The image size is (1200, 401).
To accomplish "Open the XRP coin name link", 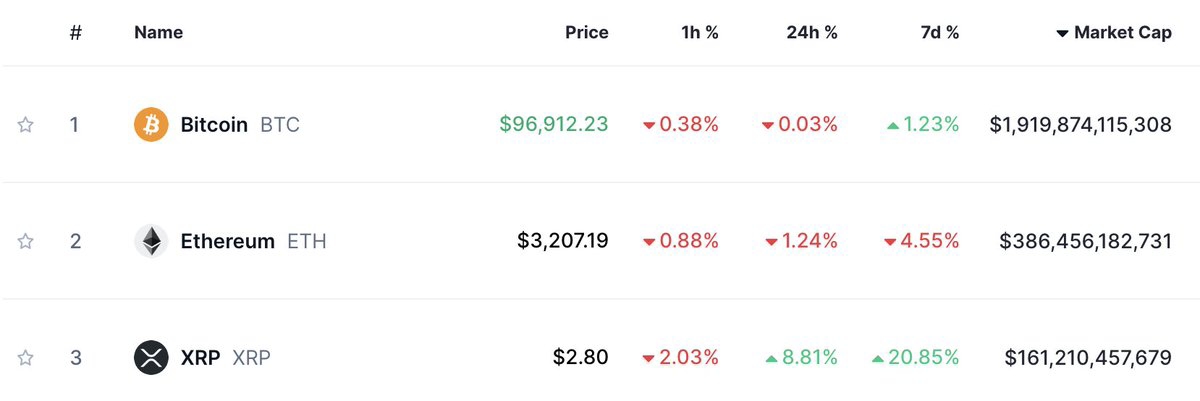I will click(200, 357).
